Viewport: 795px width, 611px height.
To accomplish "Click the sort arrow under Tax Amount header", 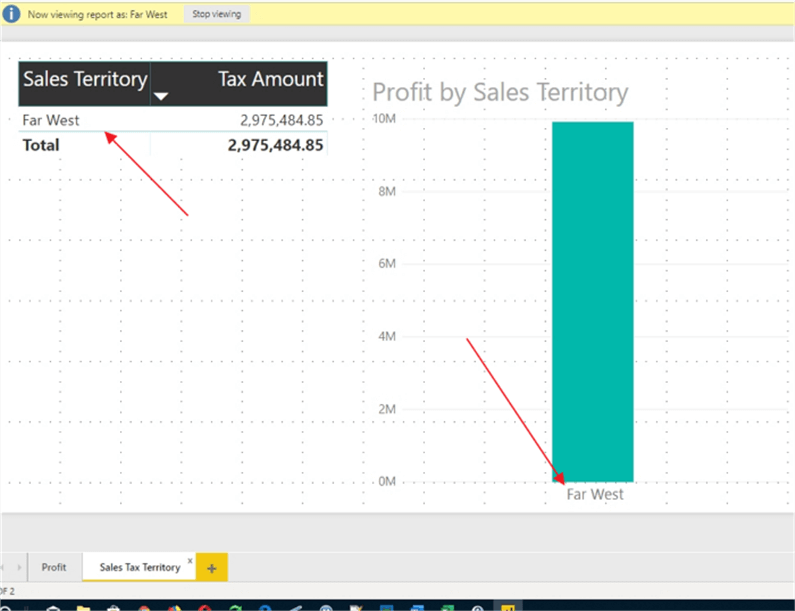I will pos(161,96).
